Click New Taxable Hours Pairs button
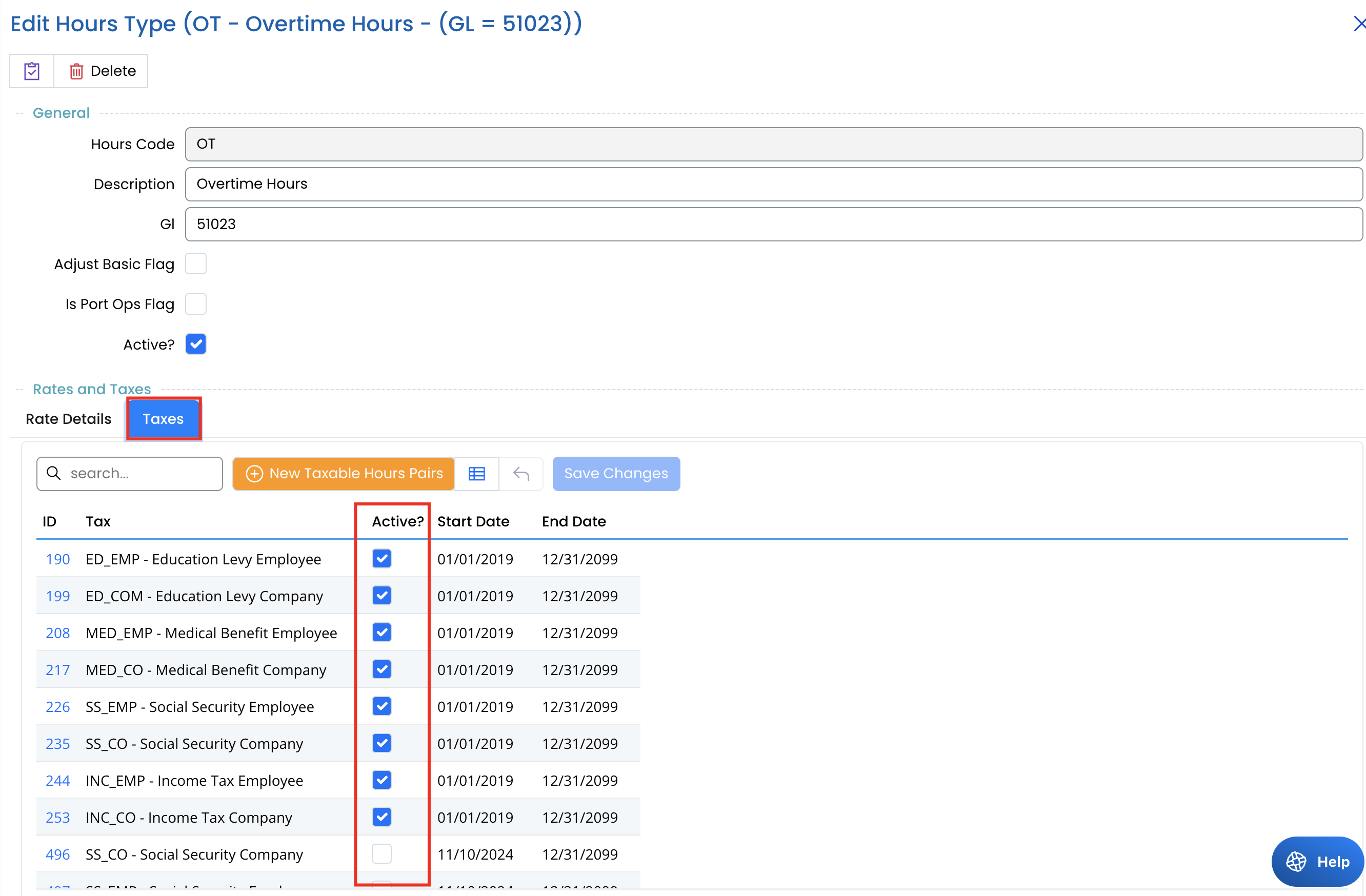Image resolution: width=1366 pixels, height=896 pixels. coord(344,474)
